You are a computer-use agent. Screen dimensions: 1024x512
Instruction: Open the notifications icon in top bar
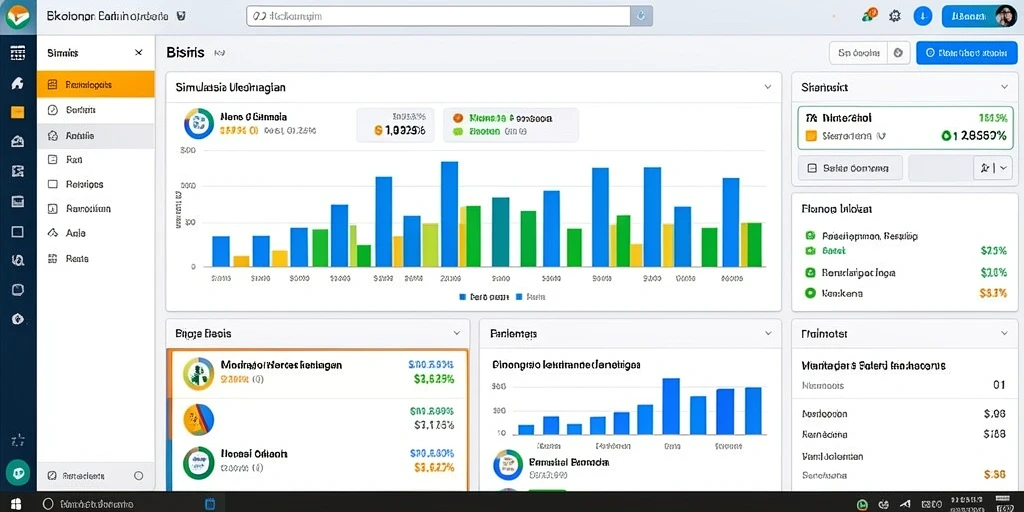(x=869, y=16)
